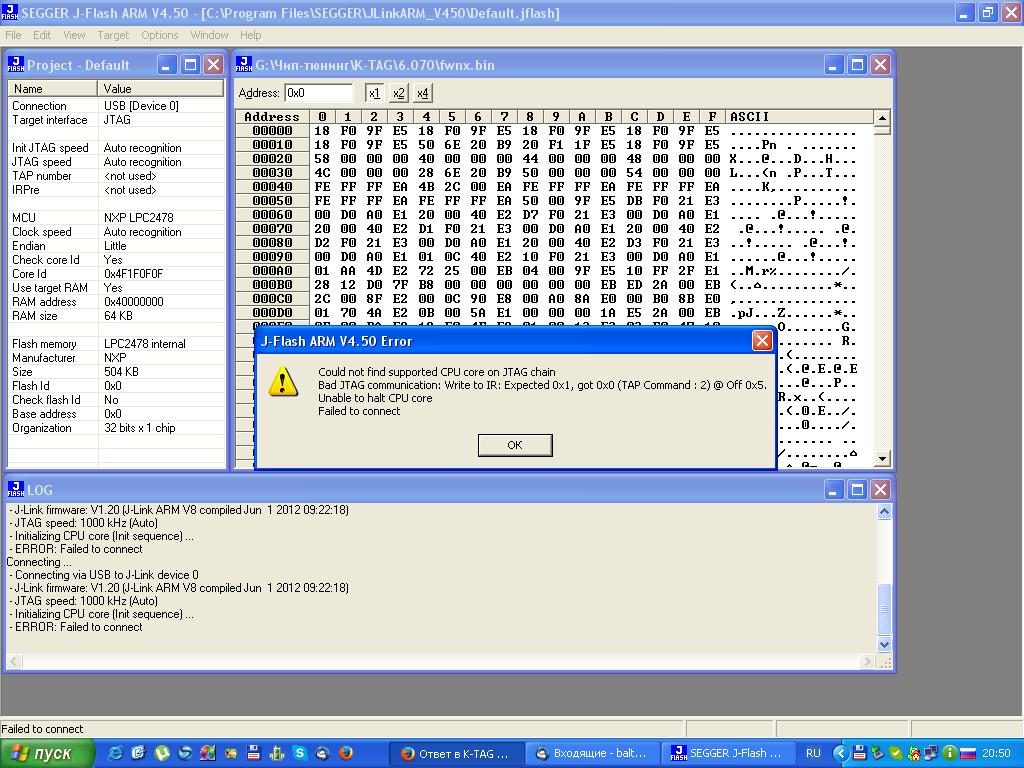Launch Thunderbird from the quick launch bar

[323, 754]
